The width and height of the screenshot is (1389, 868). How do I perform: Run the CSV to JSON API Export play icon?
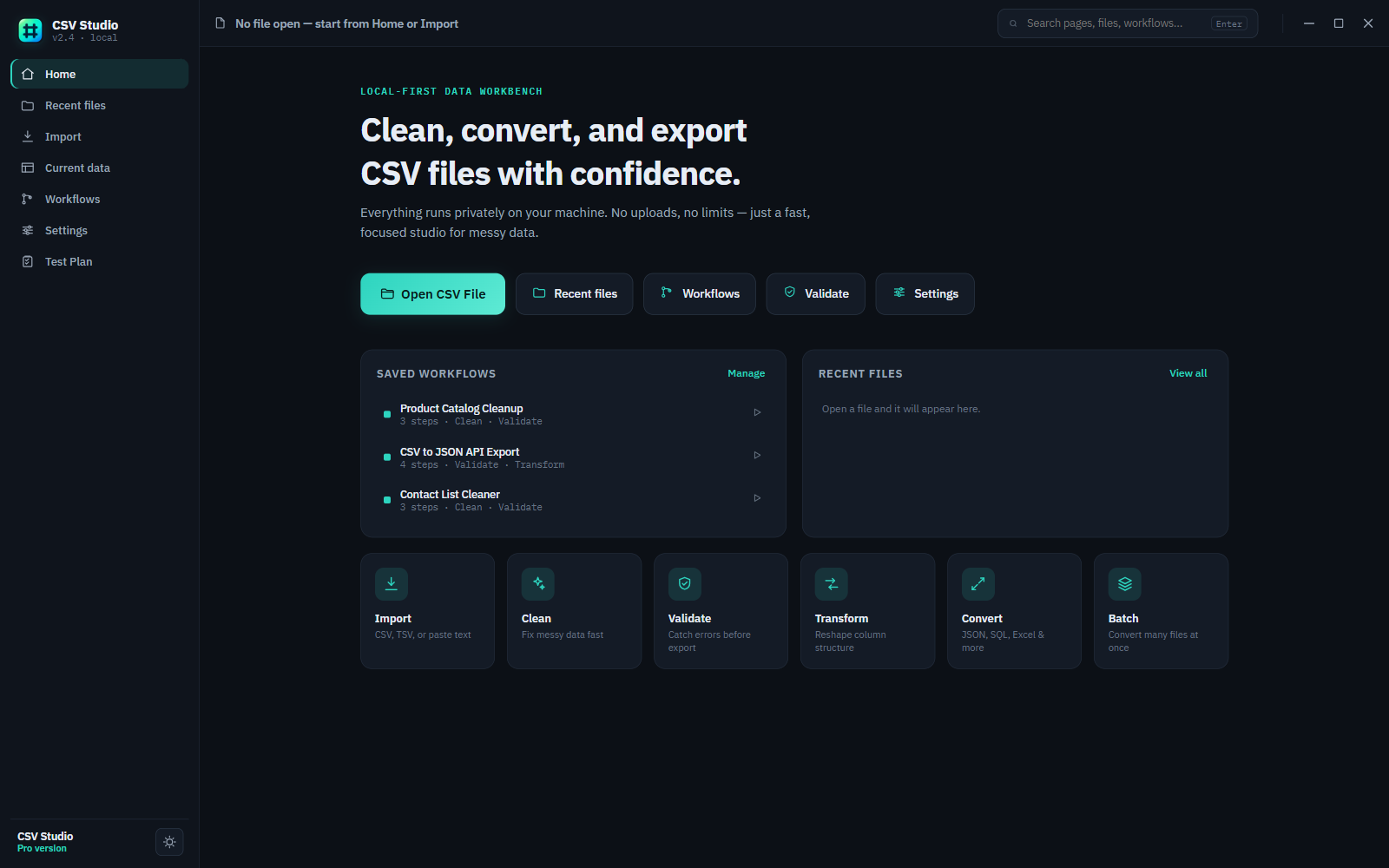pyautogui.click(x=757, y=455)
